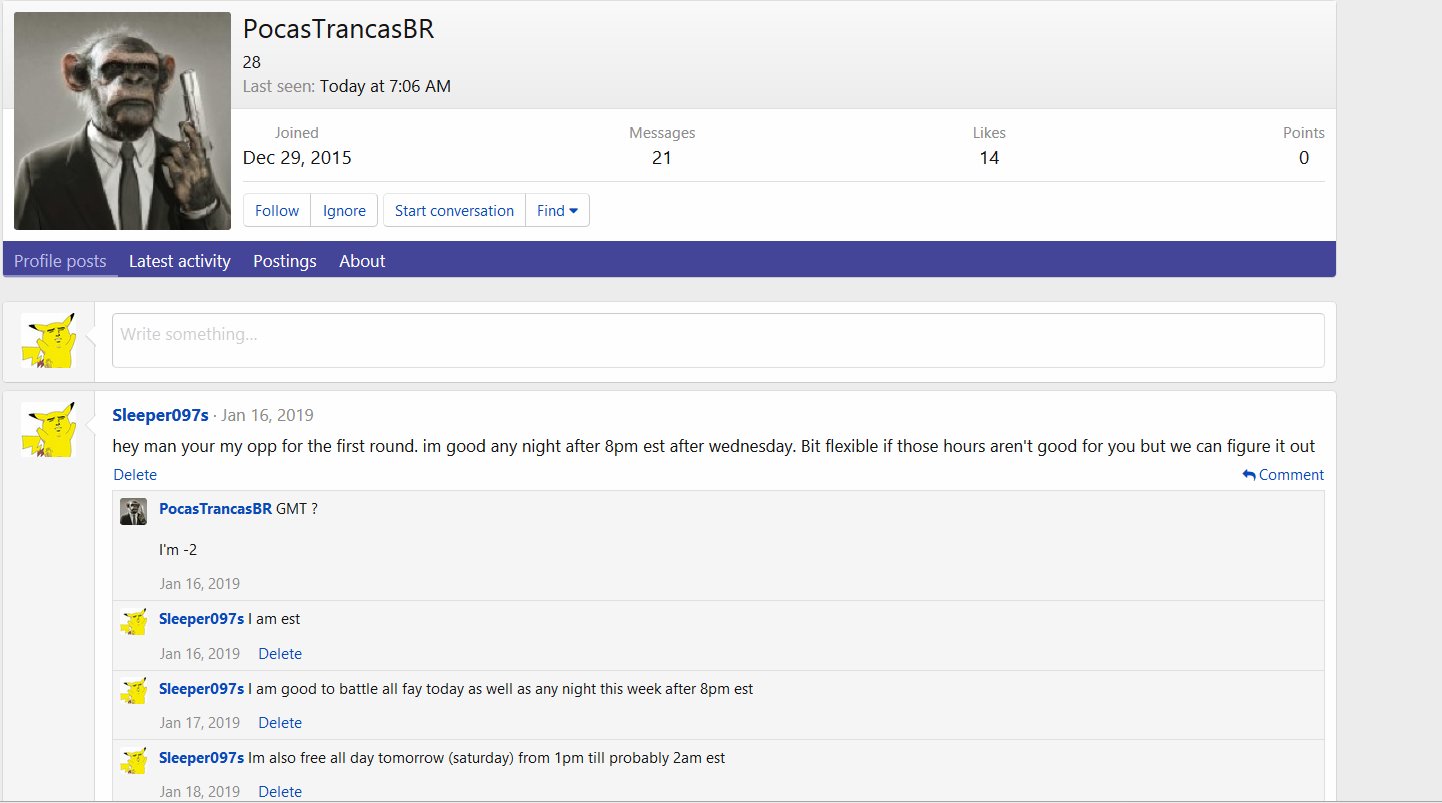This screenshot has width=1442, height=803.
Task: Click Sleeper097s's Pikachu avatar on the Jan 16 post
Action: [x=48, y=430]
